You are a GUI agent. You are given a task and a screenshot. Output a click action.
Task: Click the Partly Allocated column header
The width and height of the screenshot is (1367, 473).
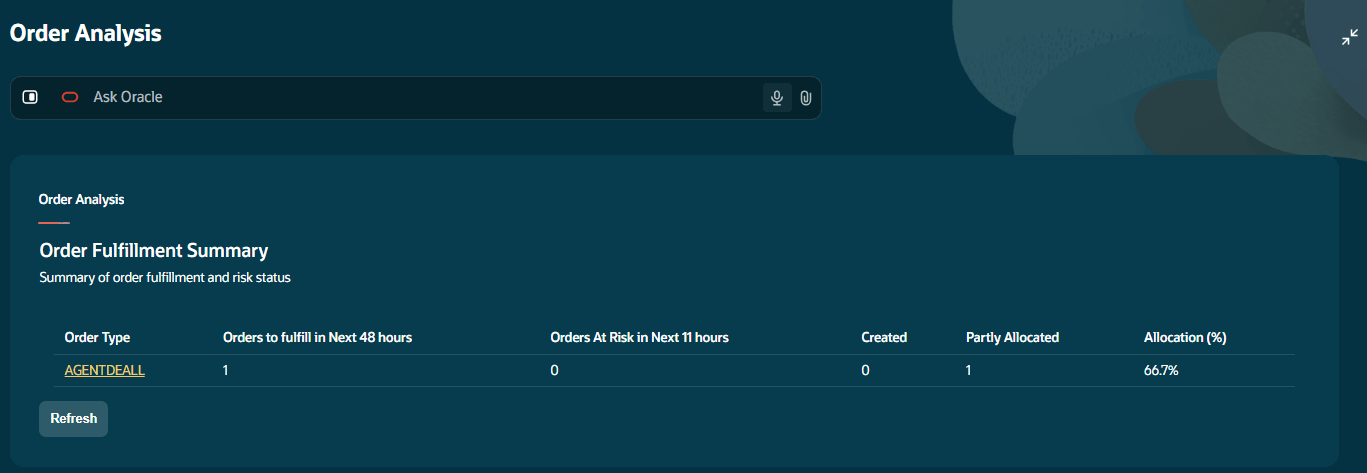tap(1012, 337)
